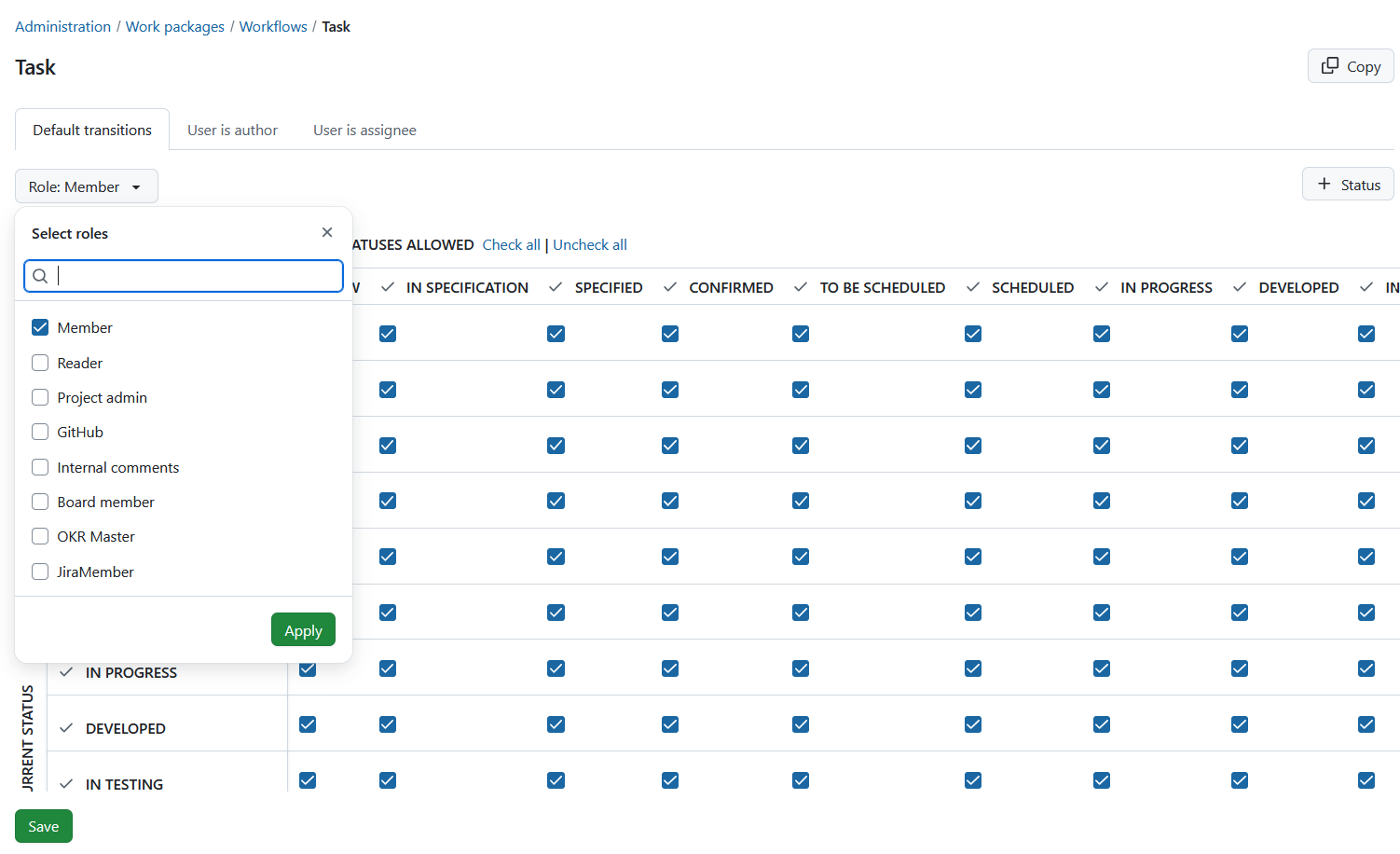The height and width of the screenshot is (854, 1400).
Task: Click the Copy icon button
Action: 1351,66
